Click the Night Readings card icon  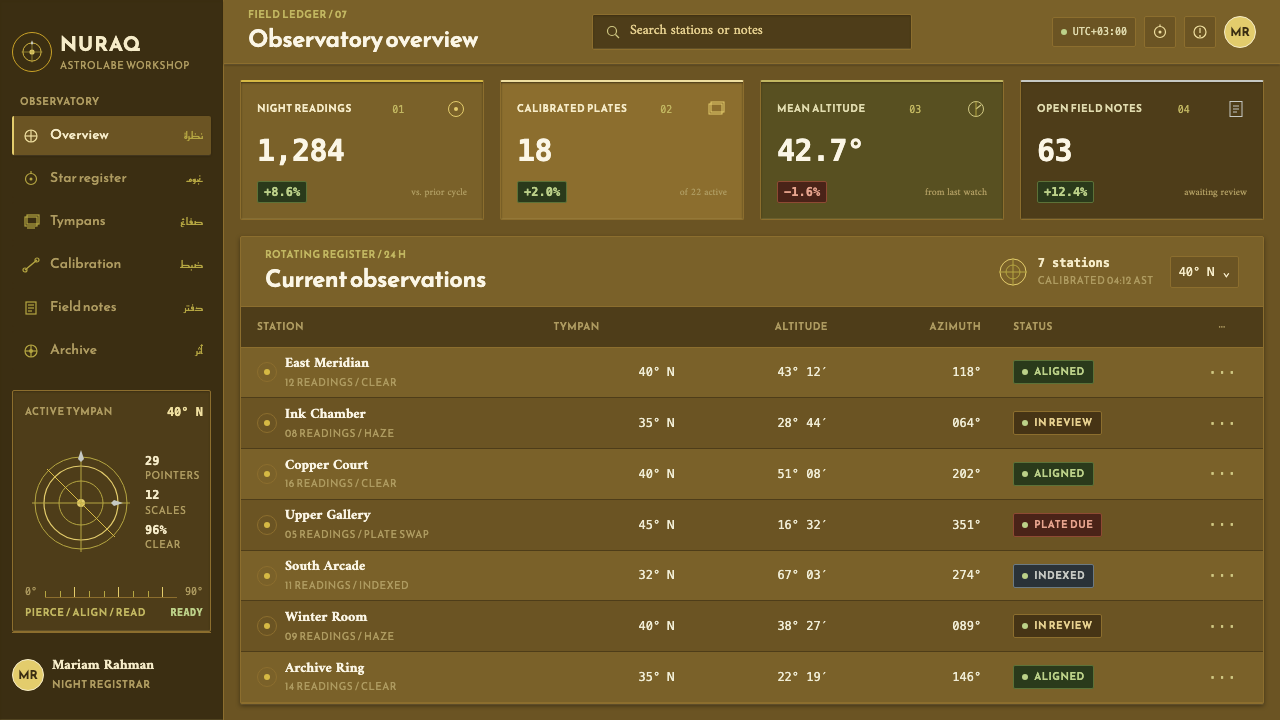coord(456,109)
